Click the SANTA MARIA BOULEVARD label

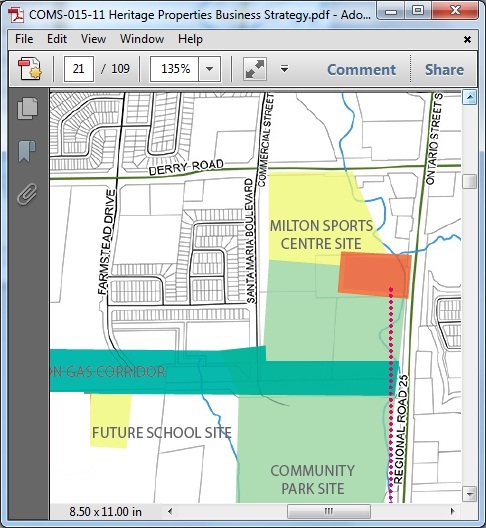[250, 241]
